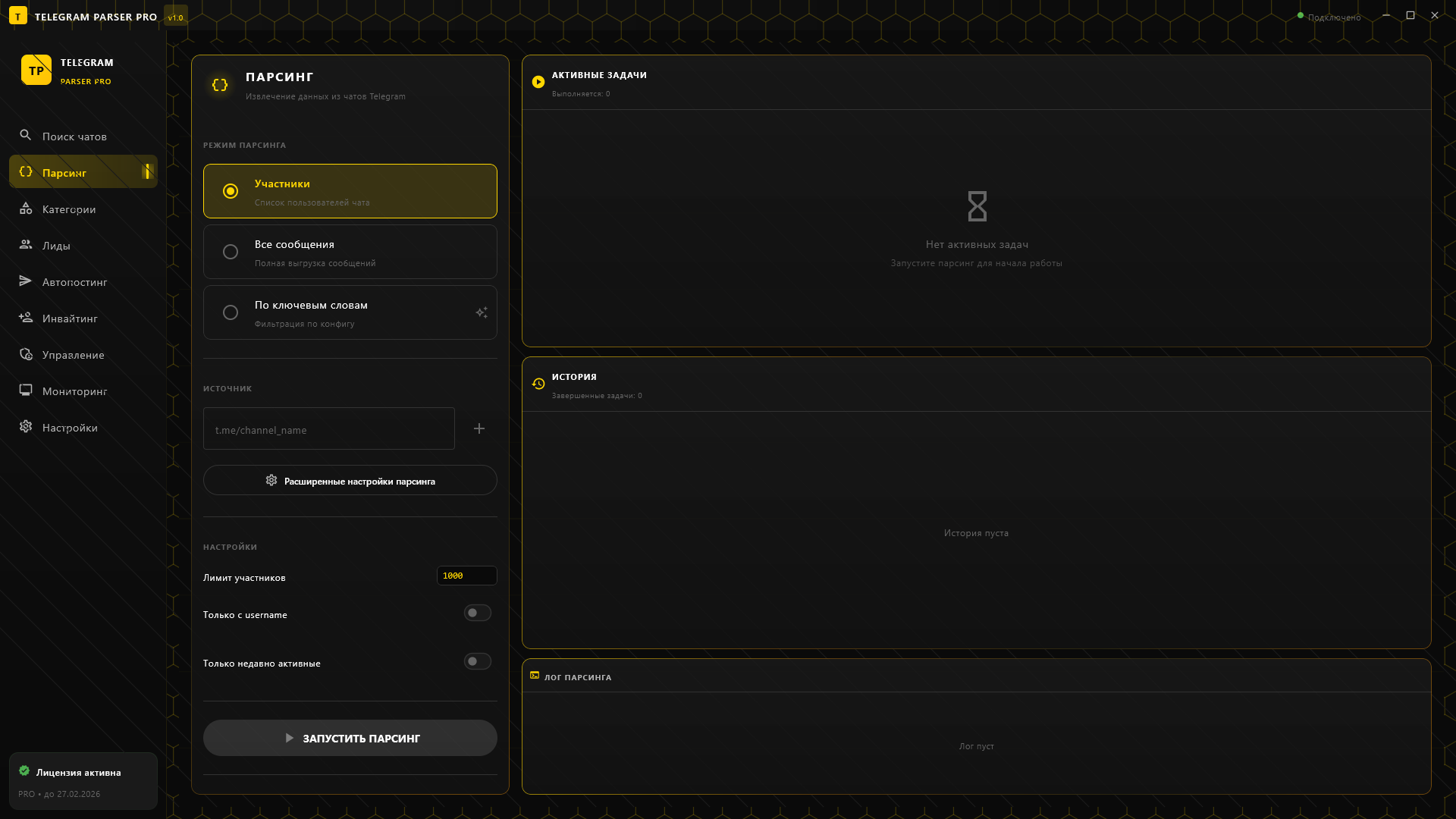Click the Лимит участников value field
Screen dimensions: 1456x819
click(x=466, y=576)
